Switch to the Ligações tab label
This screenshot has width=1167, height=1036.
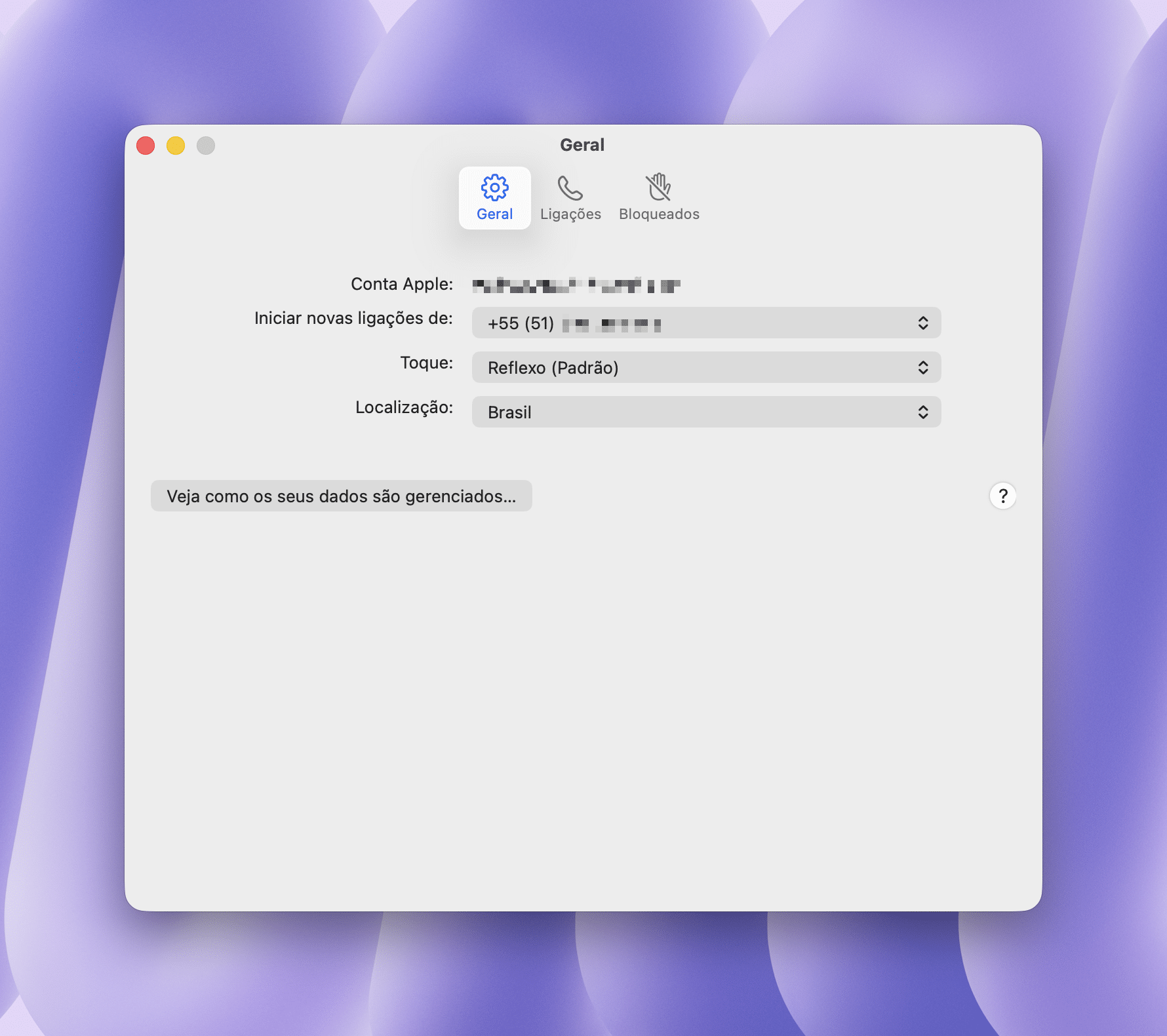tap(570, 214)
